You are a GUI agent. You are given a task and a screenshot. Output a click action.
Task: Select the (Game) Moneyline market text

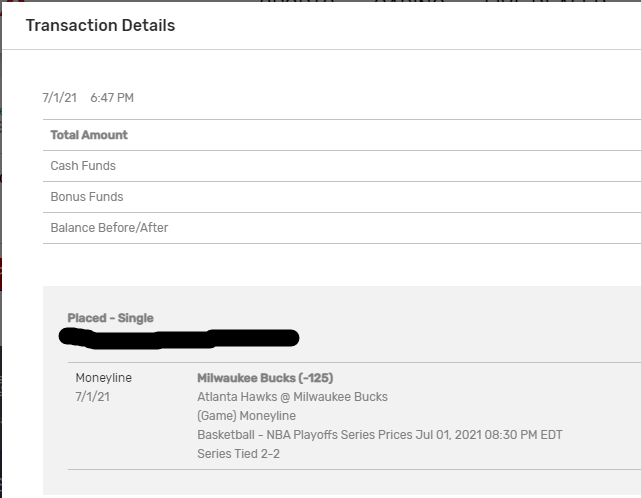click(x=246, y=416)
